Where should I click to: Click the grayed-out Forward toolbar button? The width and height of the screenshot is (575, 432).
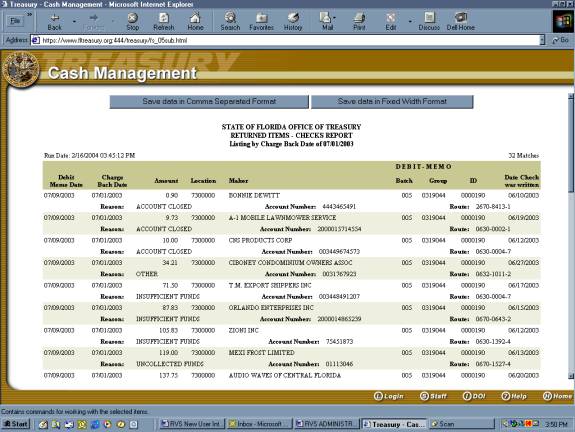click(x=94, y=22)
